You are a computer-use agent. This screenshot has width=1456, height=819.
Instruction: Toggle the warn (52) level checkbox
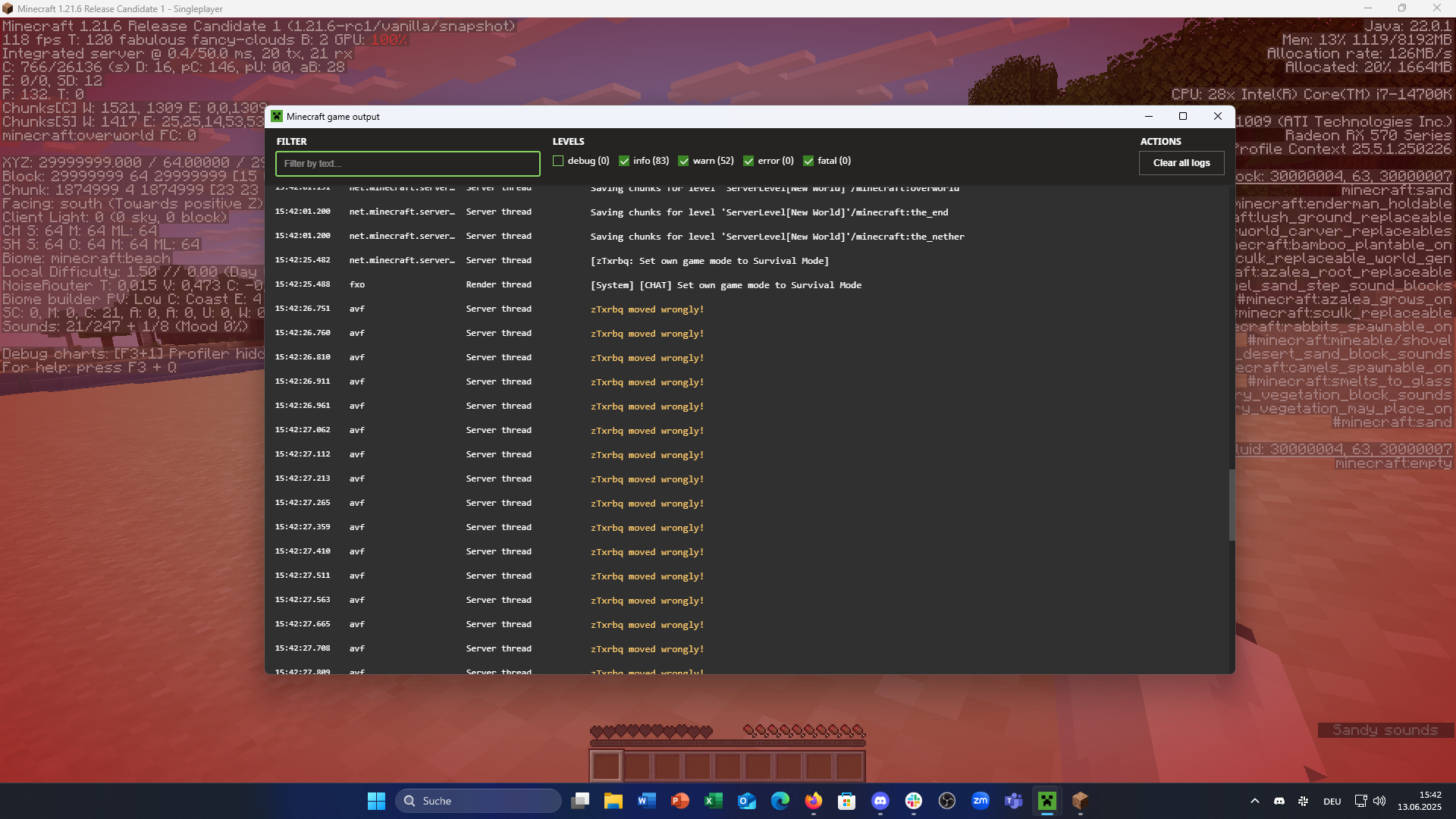point(683,161)
